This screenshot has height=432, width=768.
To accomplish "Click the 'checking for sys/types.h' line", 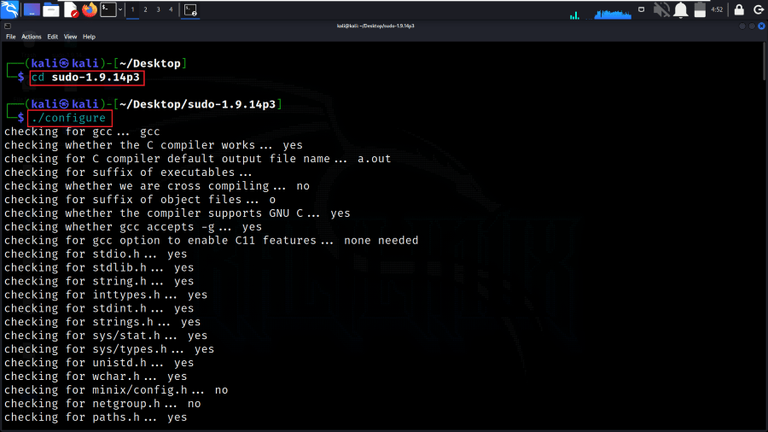I will click(109, 349).
